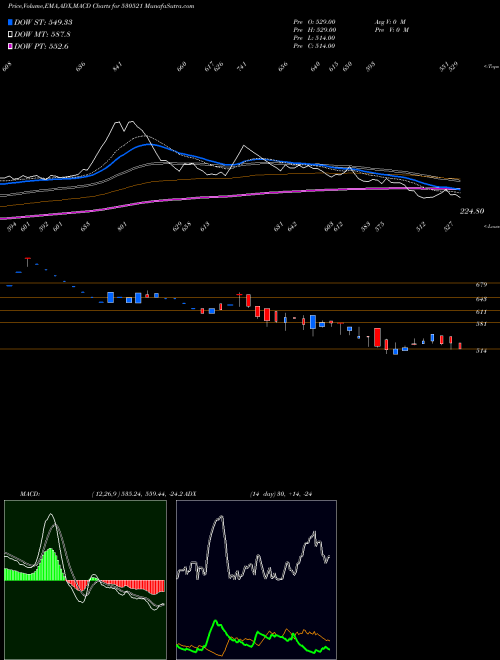Click the latest red candlestick near 514
Screen dimensions: 500x660
pyautogui.click(x=460, y=346)
